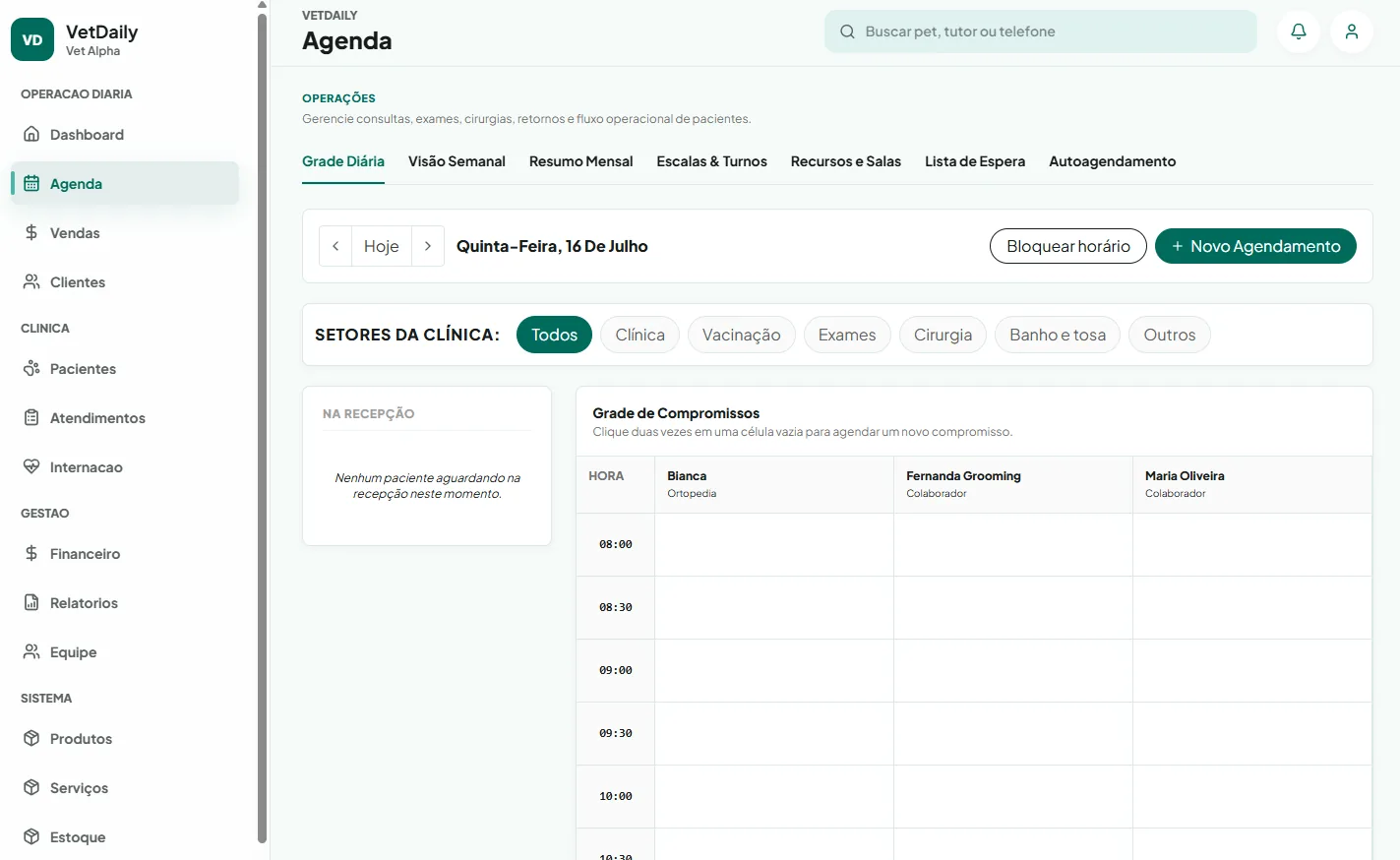The image size is (1400, 860).
Task: Filter sectors by Vacinação
Action: pyautogui.click(x=741, y=335)
